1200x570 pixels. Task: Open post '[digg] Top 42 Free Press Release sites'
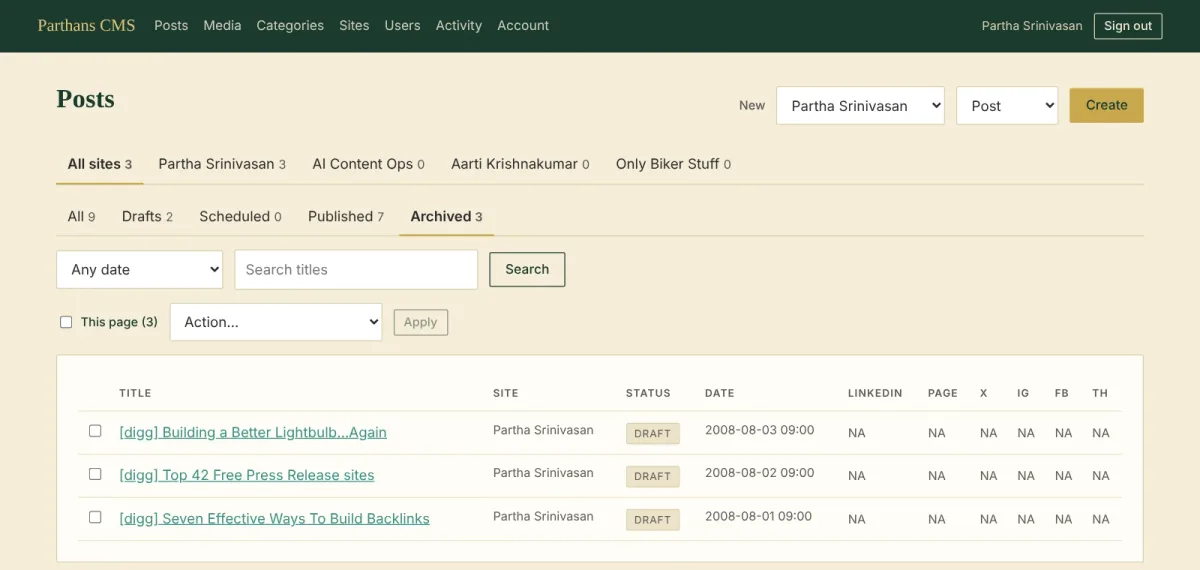click(x=247, y=475)
